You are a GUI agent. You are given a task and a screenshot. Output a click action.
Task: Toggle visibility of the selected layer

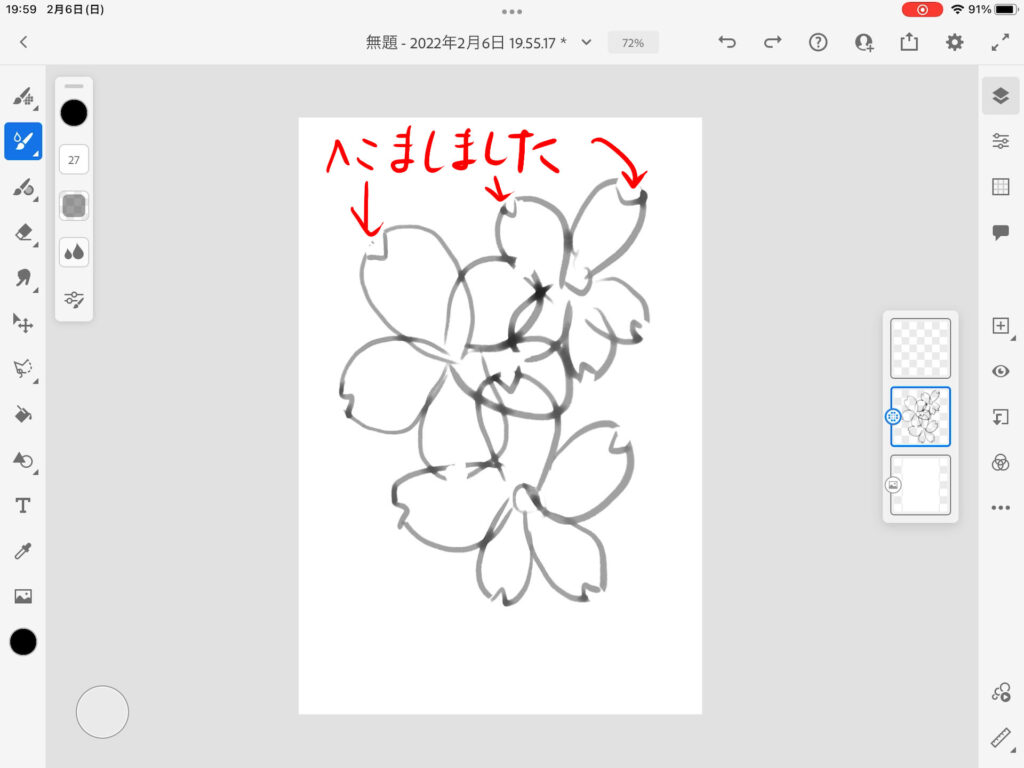point(1000,371)
